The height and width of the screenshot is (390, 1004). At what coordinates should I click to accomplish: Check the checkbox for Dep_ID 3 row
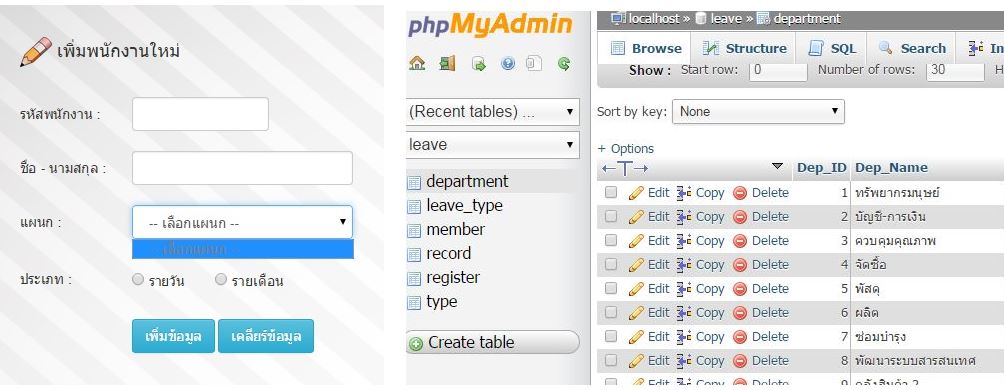[611, 240]
